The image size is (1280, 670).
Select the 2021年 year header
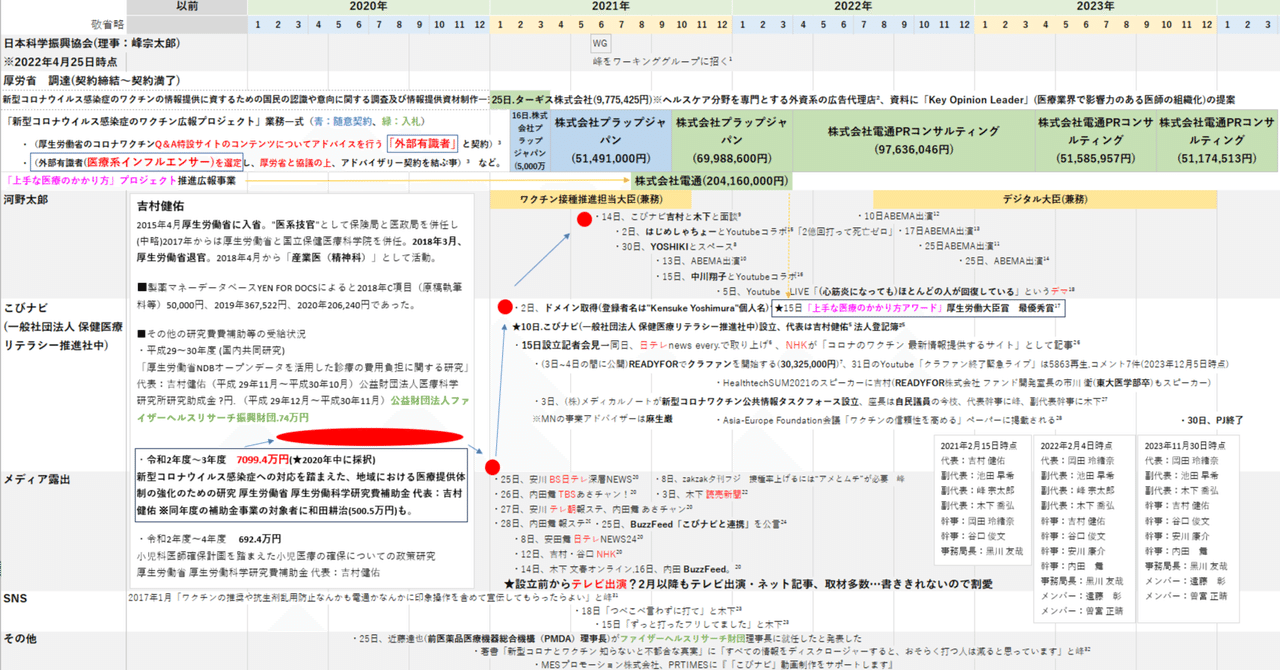coord(610,7)
